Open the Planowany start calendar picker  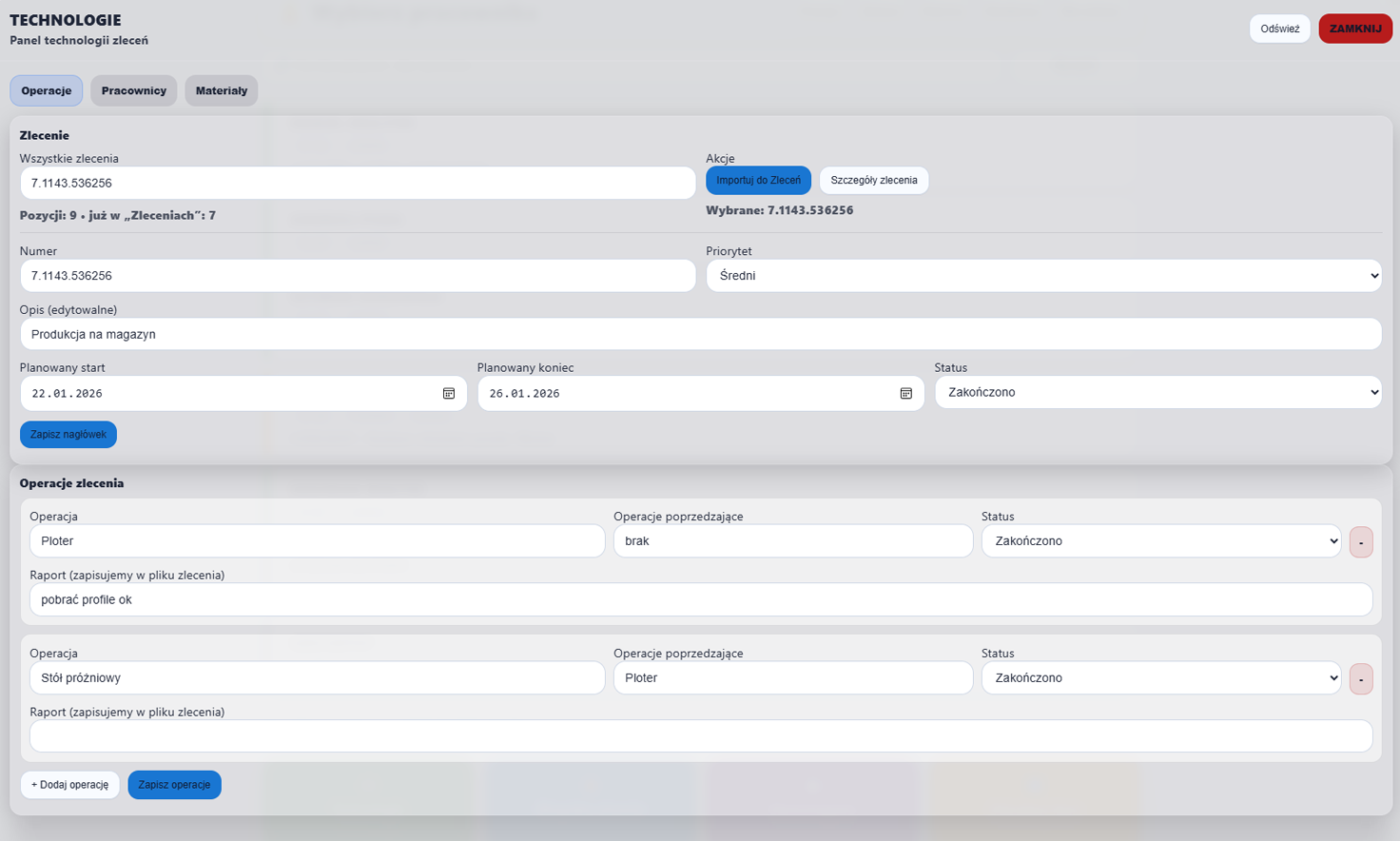(x=449, y=394)
